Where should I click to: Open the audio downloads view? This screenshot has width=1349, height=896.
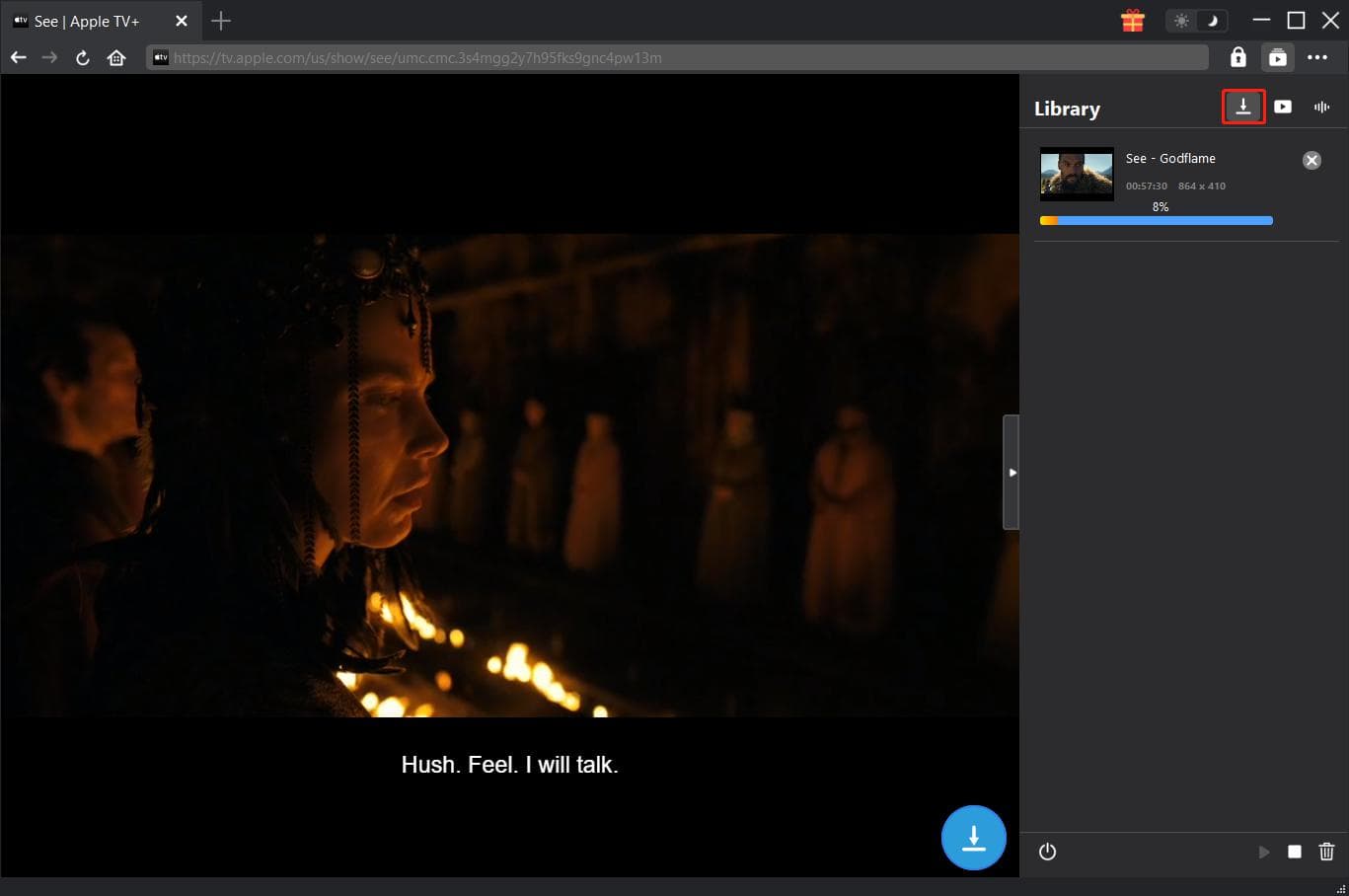point(1321,107)
